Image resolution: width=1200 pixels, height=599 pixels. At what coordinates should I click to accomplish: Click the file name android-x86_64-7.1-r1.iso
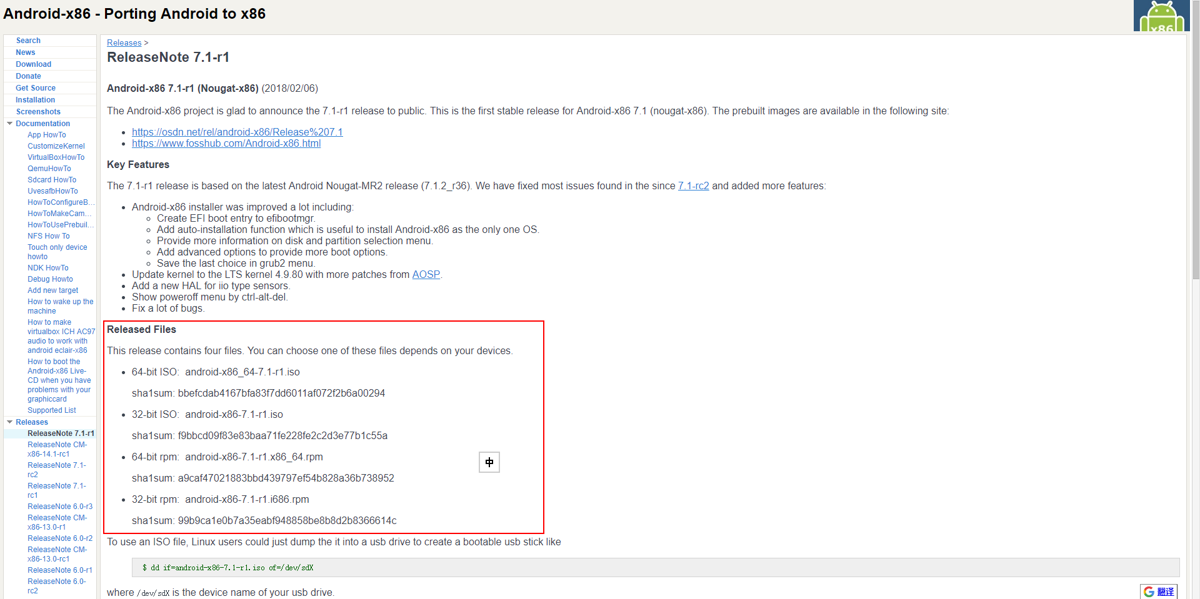coord(242,372)
